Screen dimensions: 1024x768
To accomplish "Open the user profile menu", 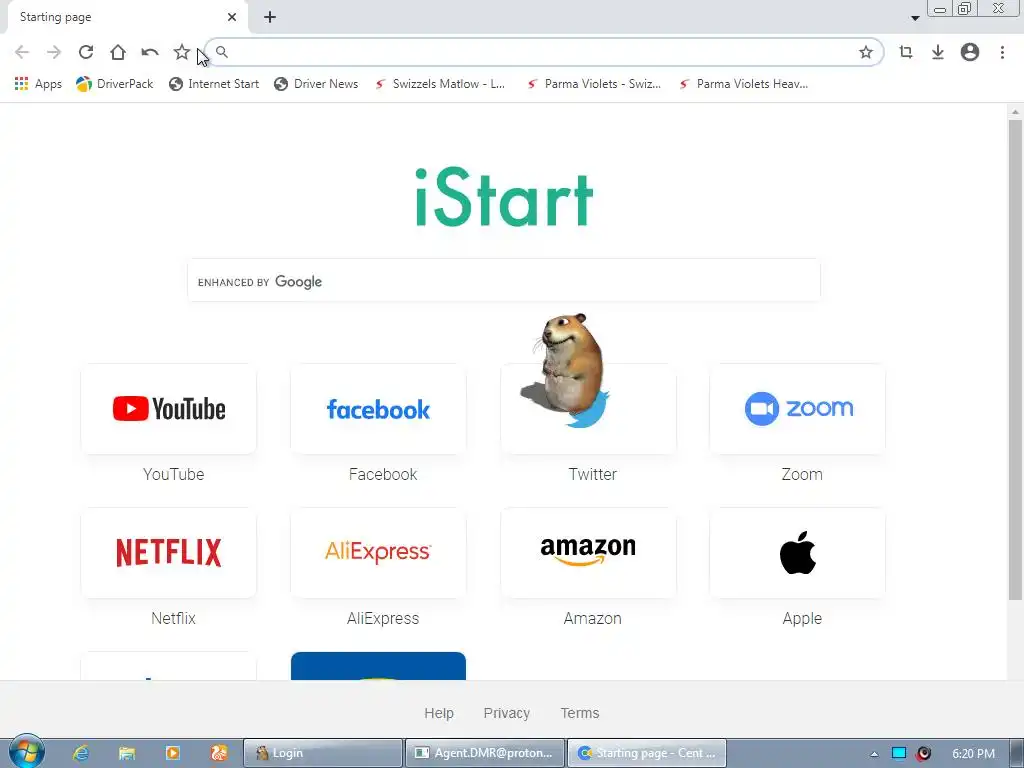I will [x=970, y=52].
